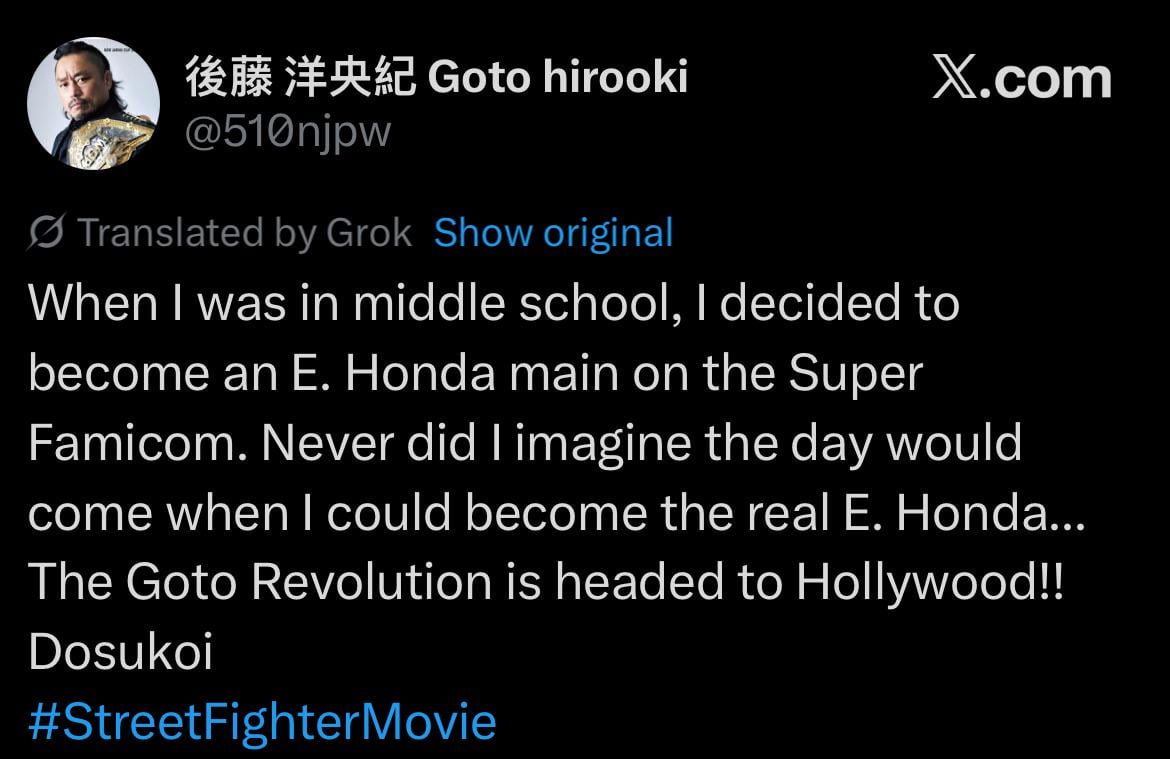Open the #StreetFighterMovie hashtag
The width and height of the screenshot is (1170, 759).
[x=262, y=721]
